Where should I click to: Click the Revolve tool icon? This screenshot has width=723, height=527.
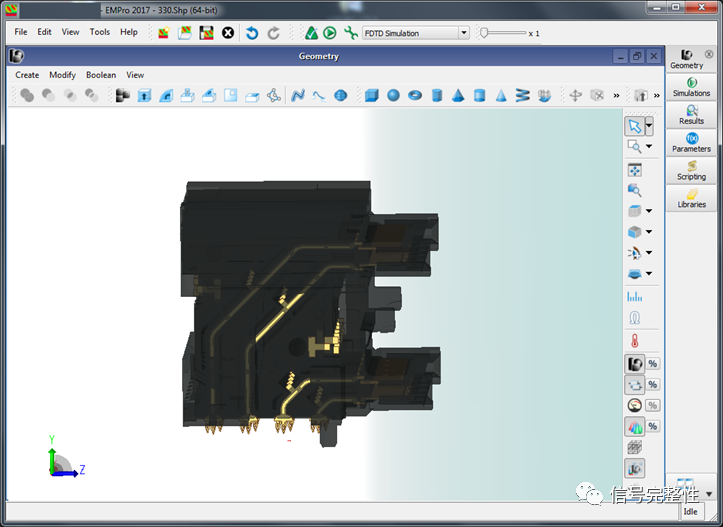pos(166,95)
